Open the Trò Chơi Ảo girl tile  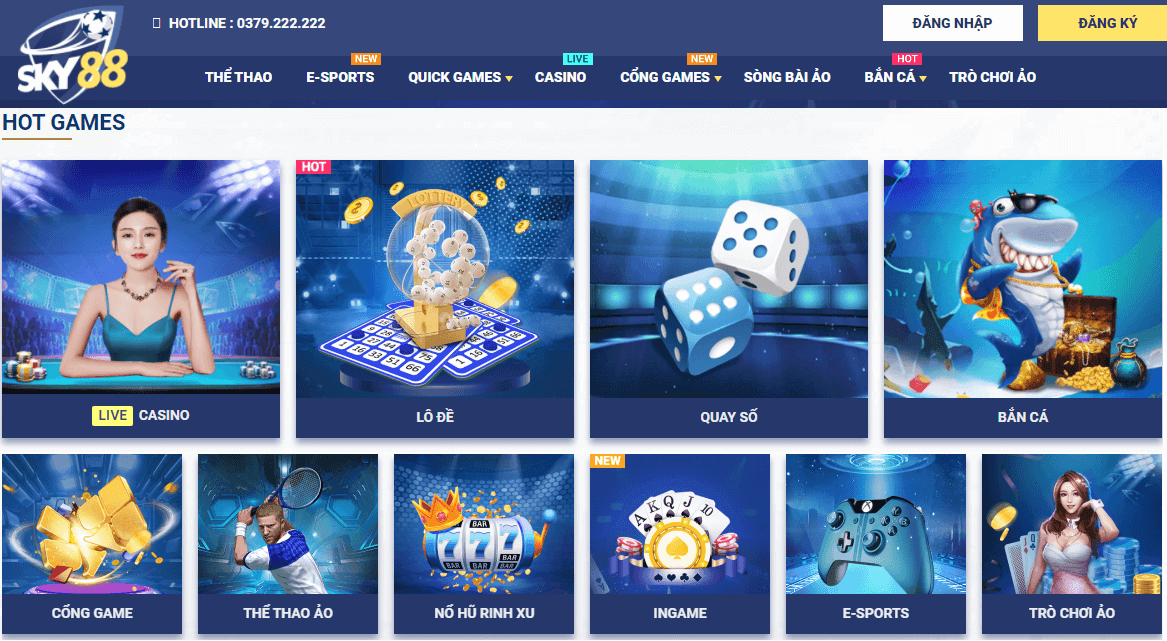(1072, 544)
